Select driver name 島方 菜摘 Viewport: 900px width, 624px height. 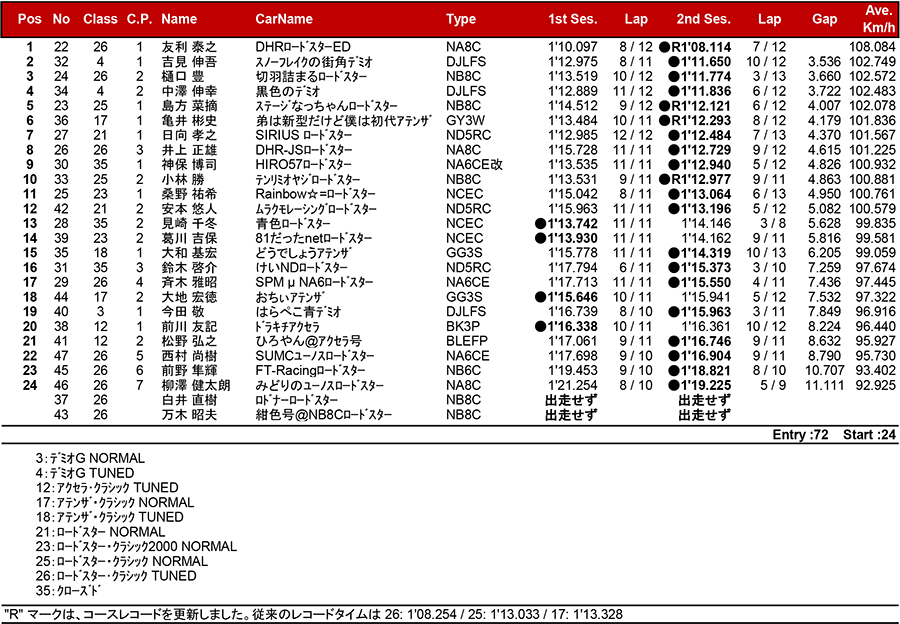(189, 106)
